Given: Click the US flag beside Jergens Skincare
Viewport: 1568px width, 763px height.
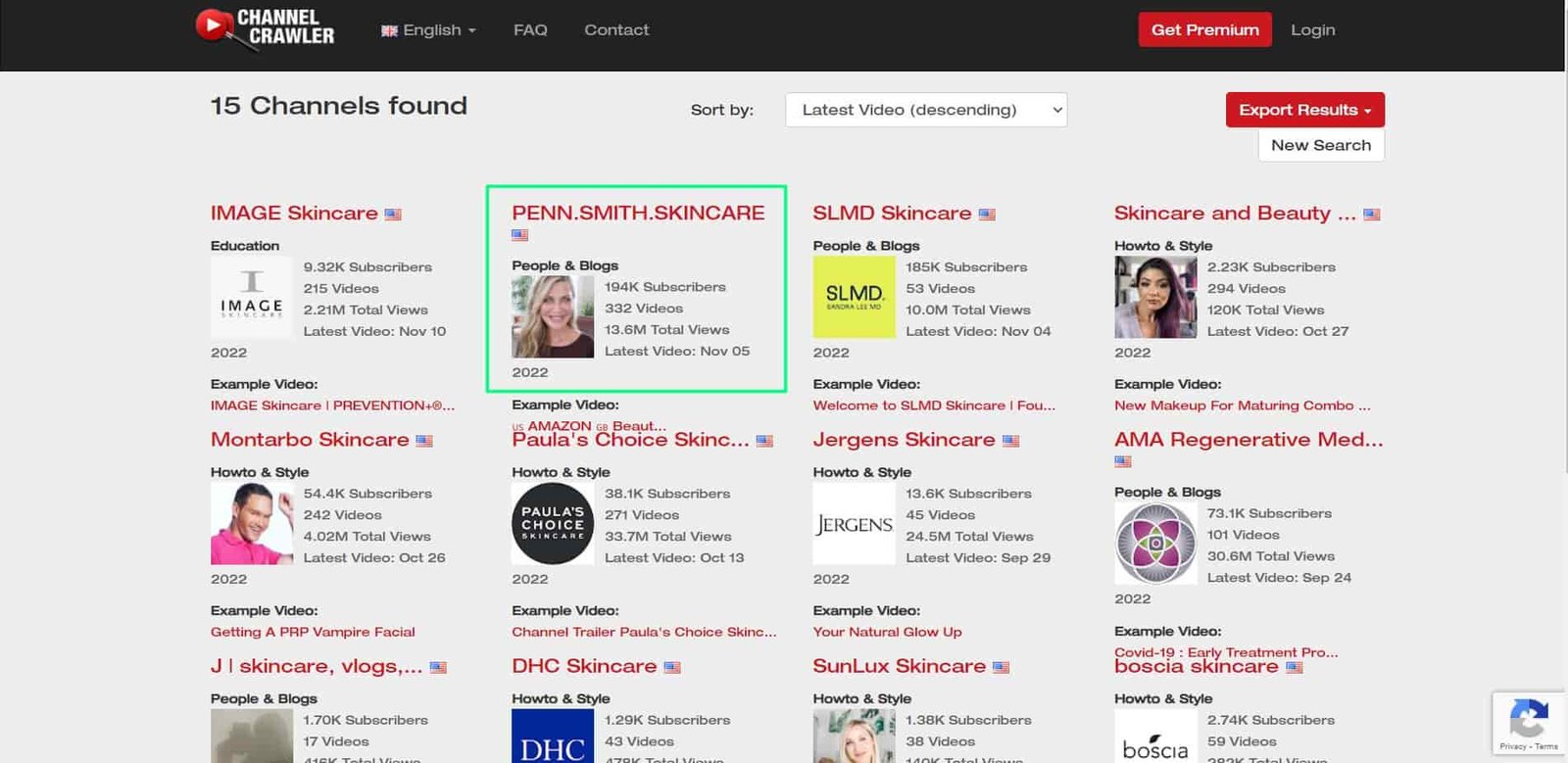Looking at the screenshot, I should [1010, 441].
